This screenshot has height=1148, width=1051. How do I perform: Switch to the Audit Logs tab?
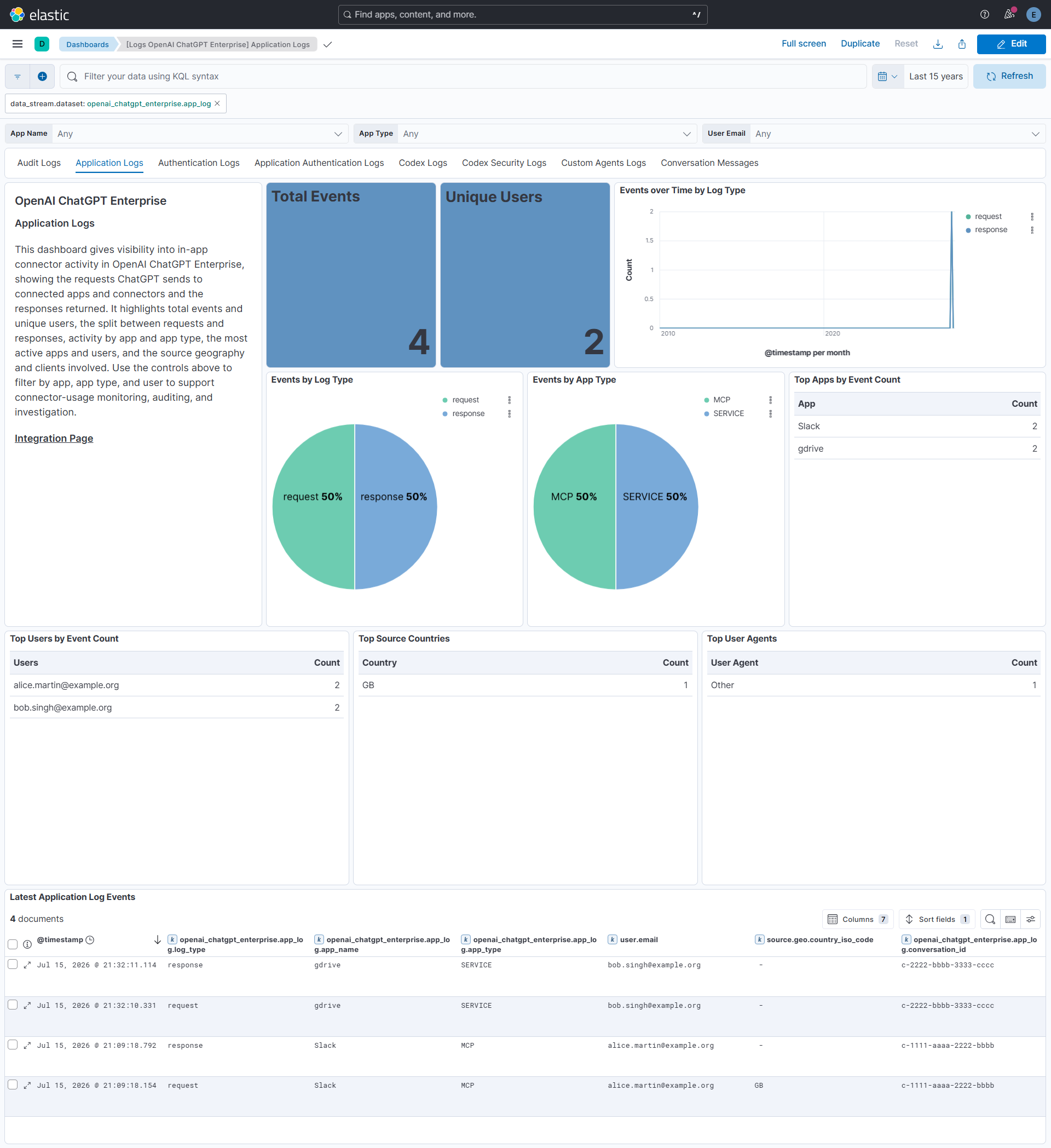[39, 163]
